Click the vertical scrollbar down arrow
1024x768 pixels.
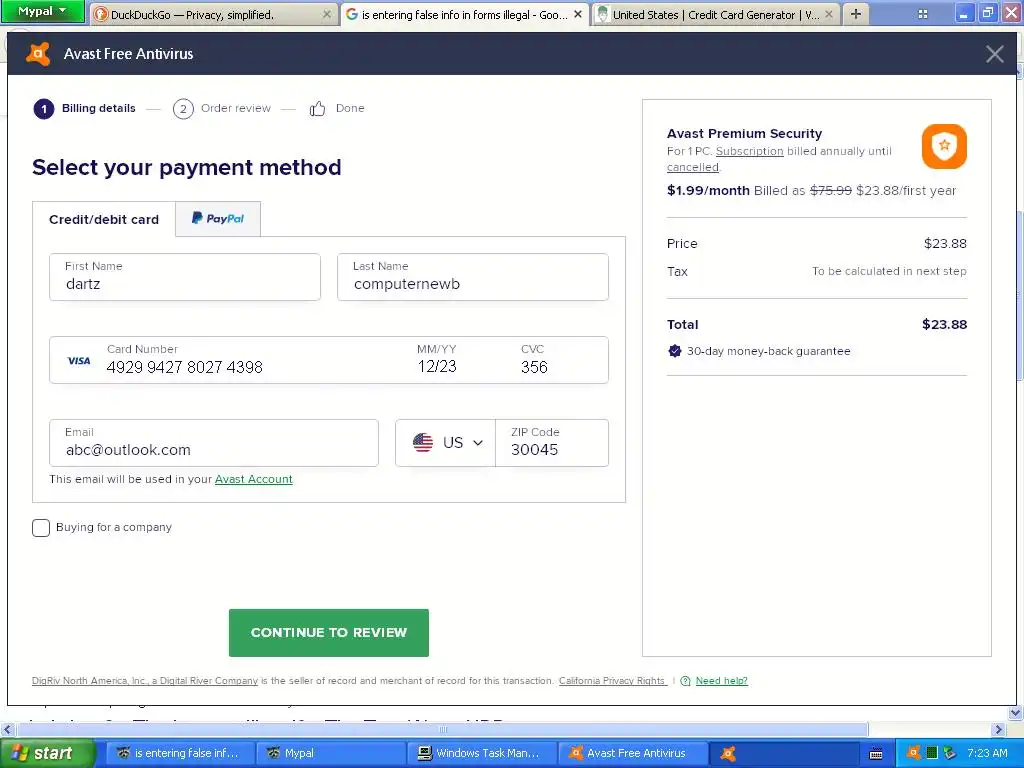[x=1016, y=712]
